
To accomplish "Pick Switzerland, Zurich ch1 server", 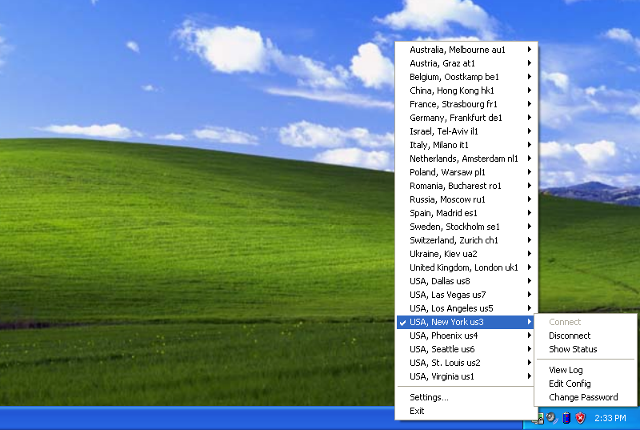I will (466, 240).
